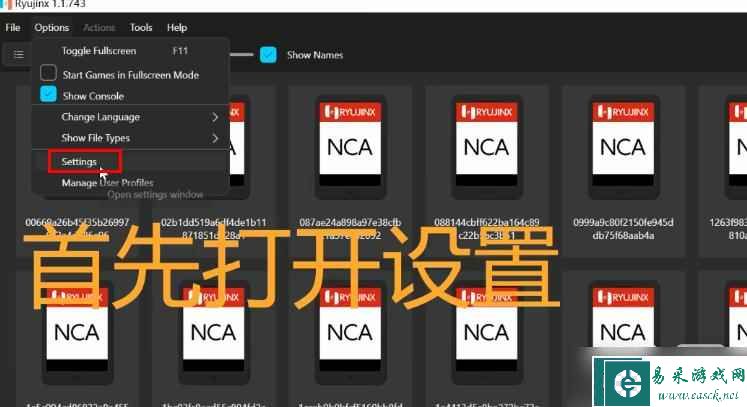
Task: Click Toggle Fullscreen in the Options menu
Action: [x=98, y=50]
